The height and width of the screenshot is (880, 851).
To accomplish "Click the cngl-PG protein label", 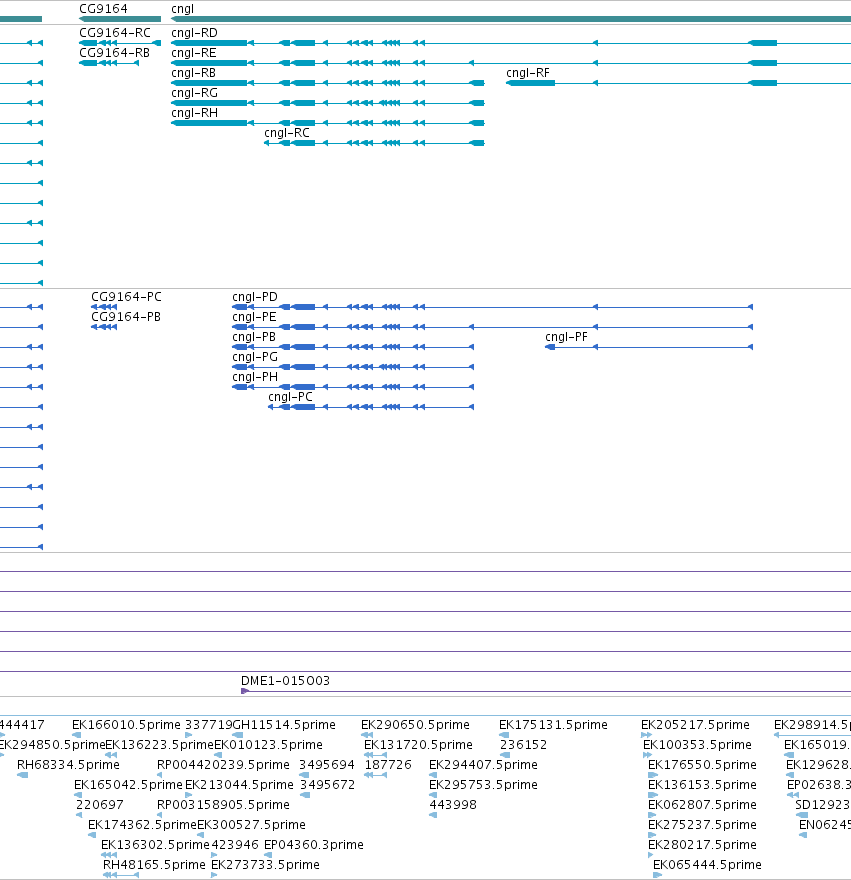I will (255, 356).
